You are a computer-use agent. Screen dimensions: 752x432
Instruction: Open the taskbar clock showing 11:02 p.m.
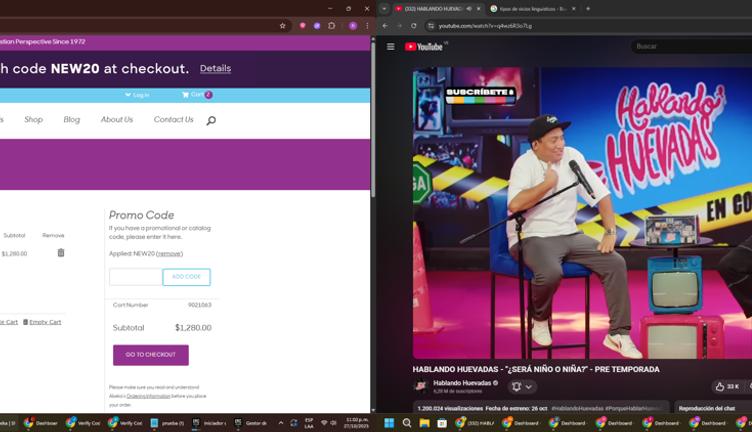[356, 423]
